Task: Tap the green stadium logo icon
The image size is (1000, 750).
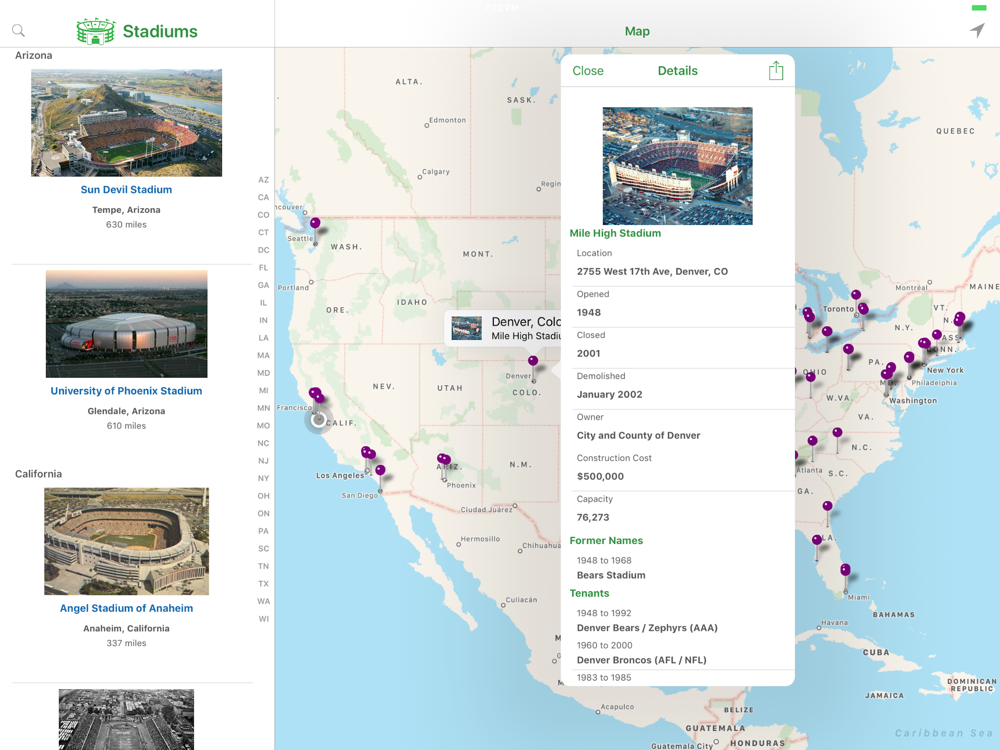Action: pos(96,31)
